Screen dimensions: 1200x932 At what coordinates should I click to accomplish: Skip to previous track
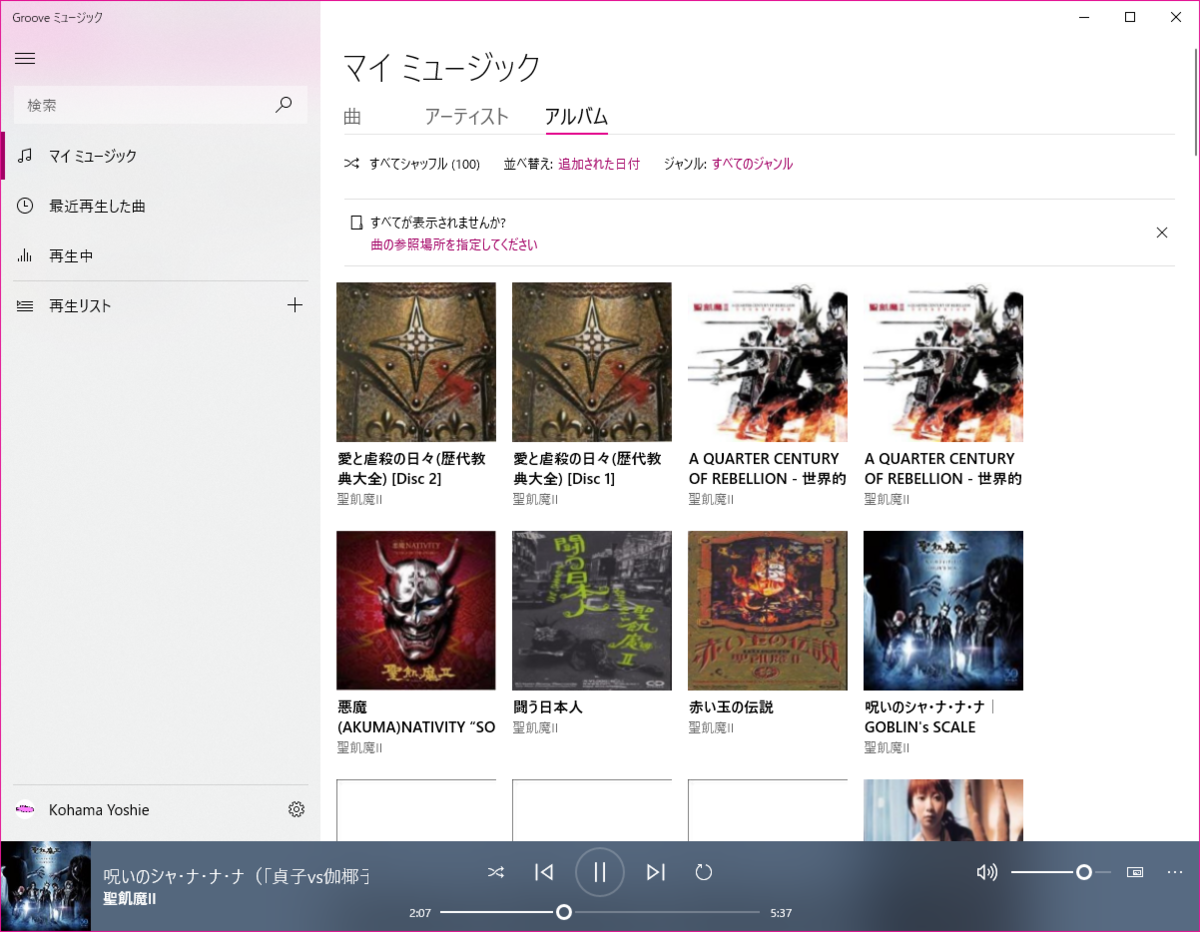(x=544, y=872)
